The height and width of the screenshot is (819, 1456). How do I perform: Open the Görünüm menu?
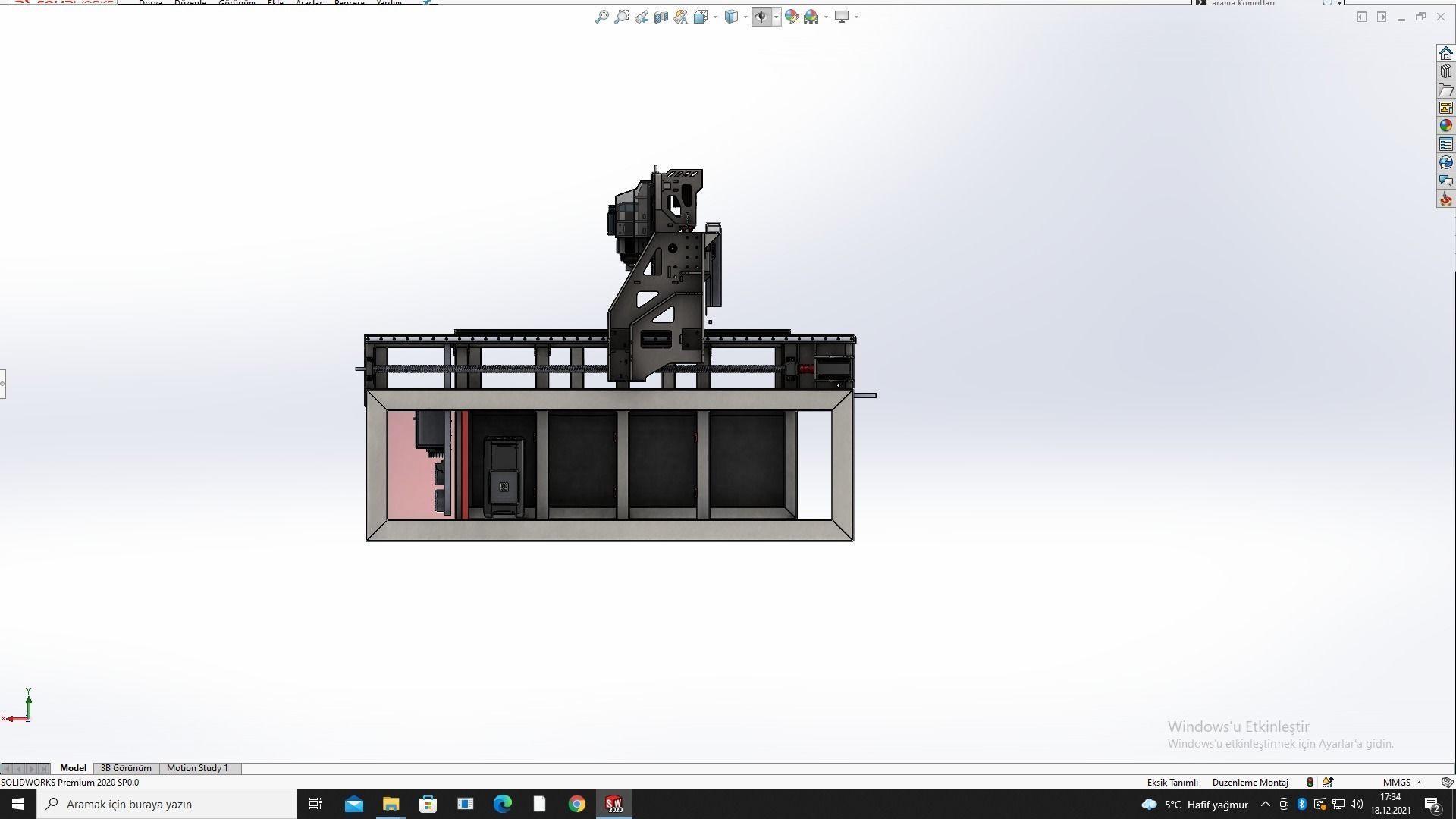(x=237, y=3)
